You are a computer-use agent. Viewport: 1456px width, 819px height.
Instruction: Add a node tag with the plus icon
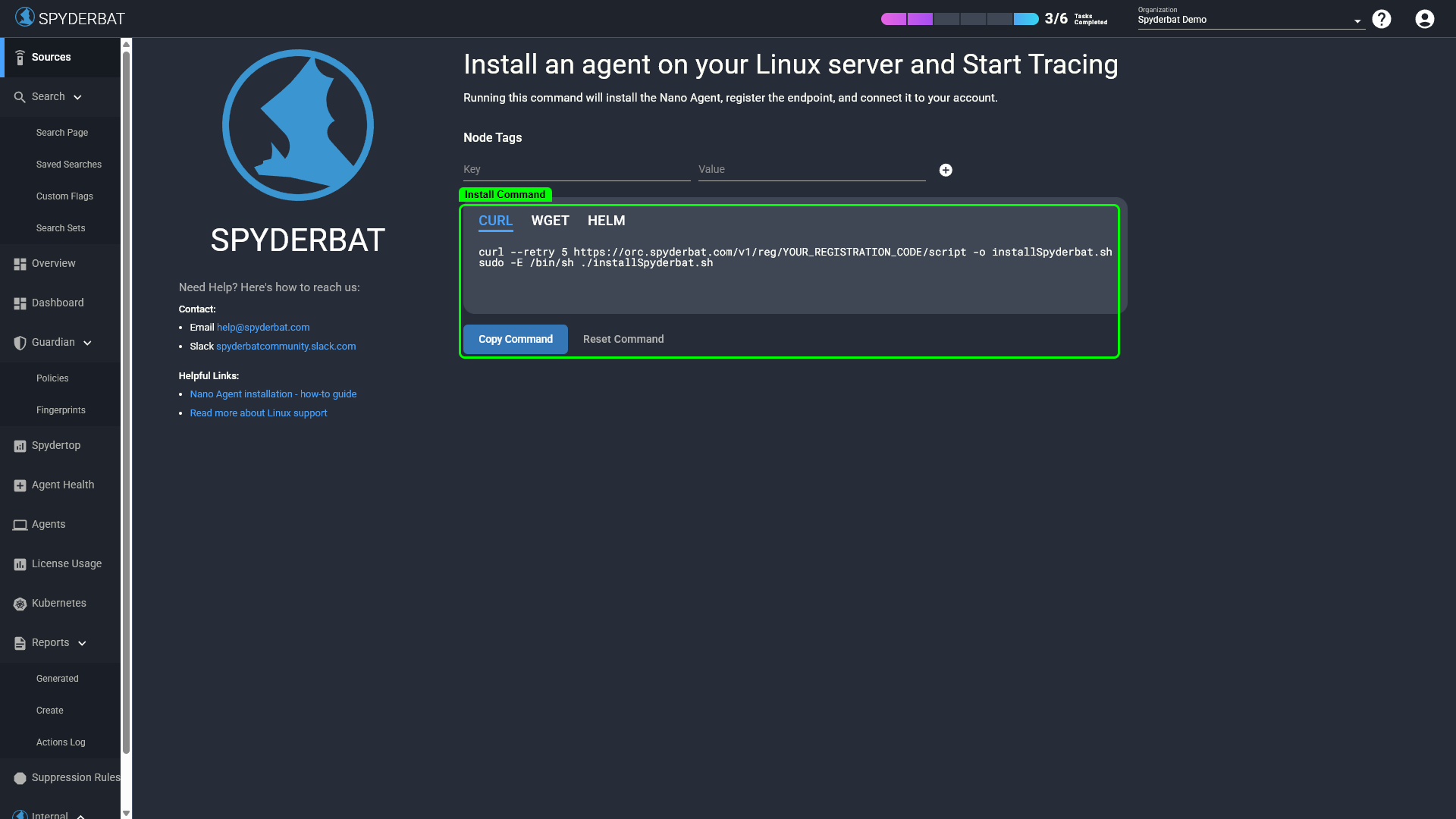coord(946,170)
